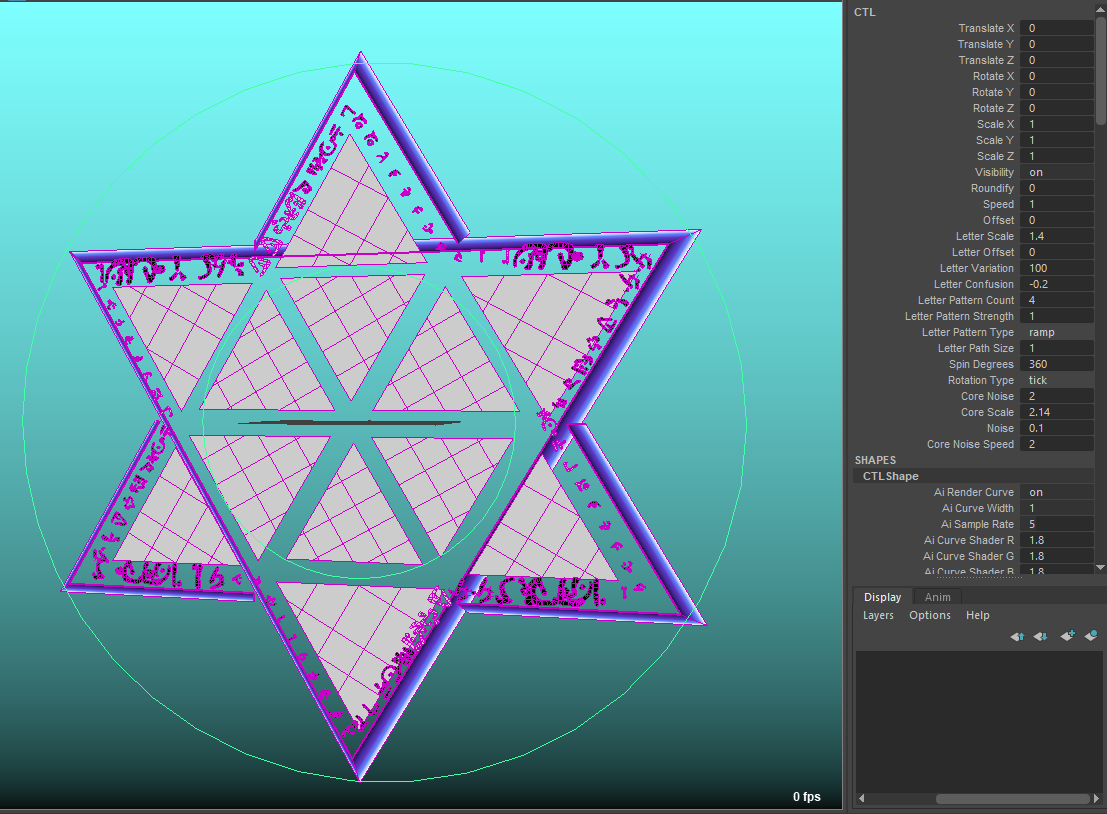Screen dimensions: 1107x814
Task: Click the SHAPES section heading
Action: click(875, 460)
